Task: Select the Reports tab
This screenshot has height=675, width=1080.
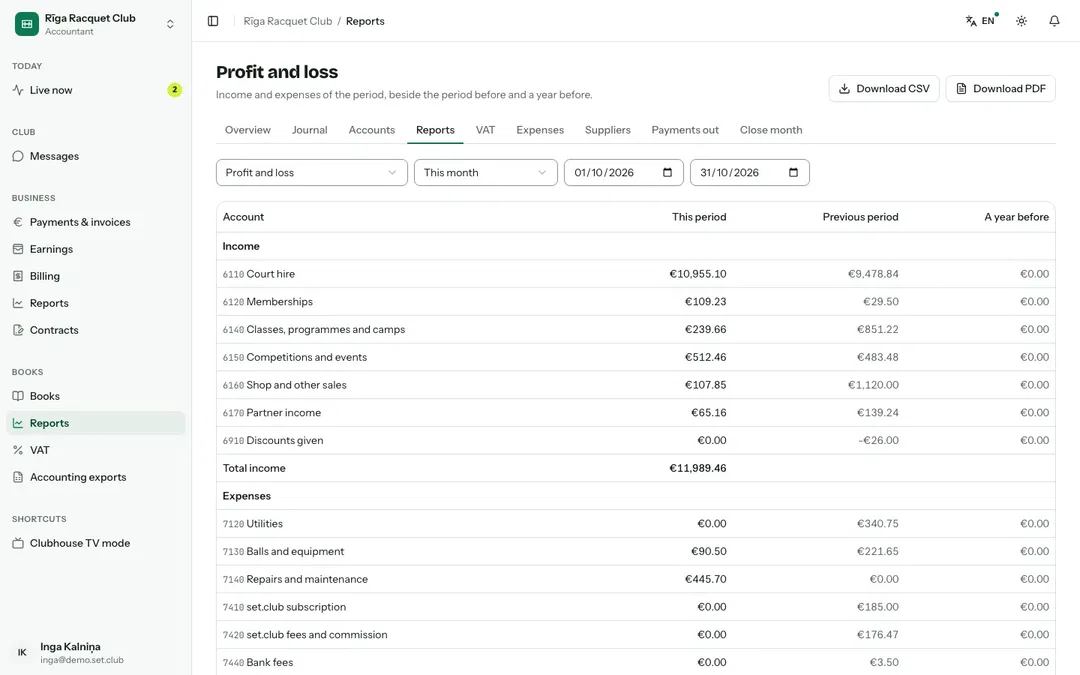Action: tap(435, 130)
